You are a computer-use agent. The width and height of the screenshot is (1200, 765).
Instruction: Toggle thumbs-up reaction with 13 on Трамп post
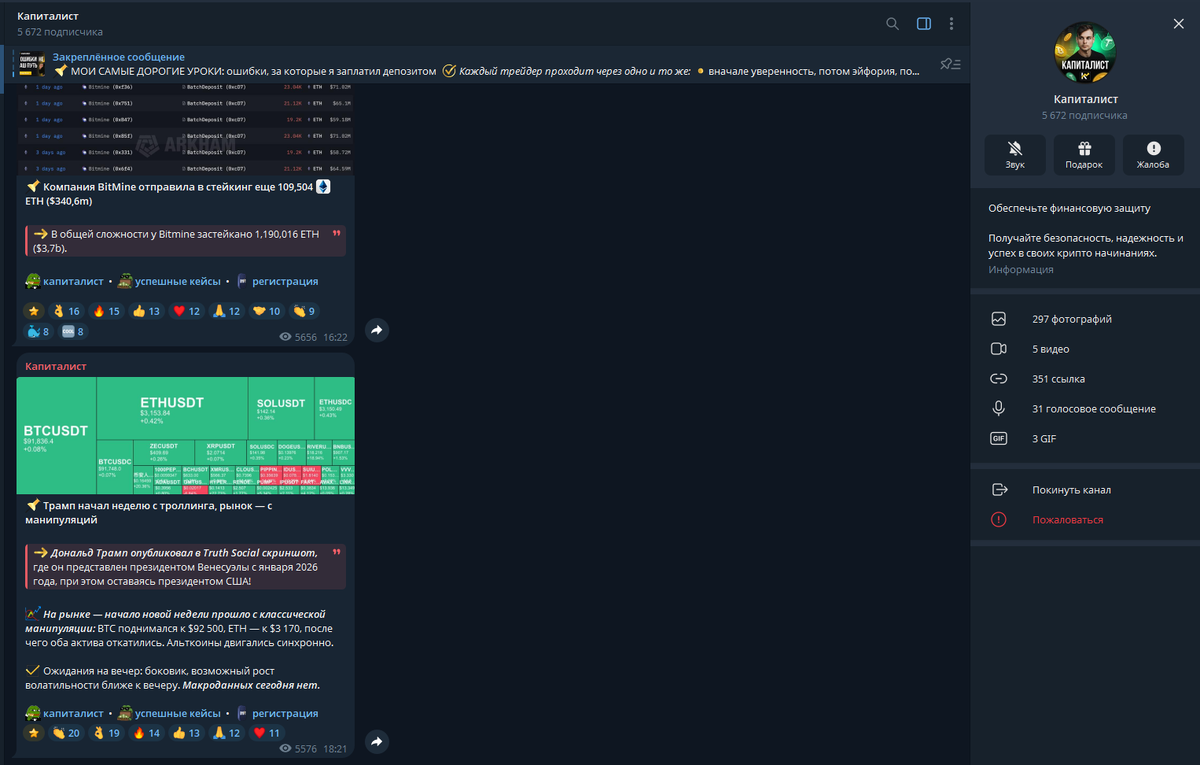pos(186,733)
